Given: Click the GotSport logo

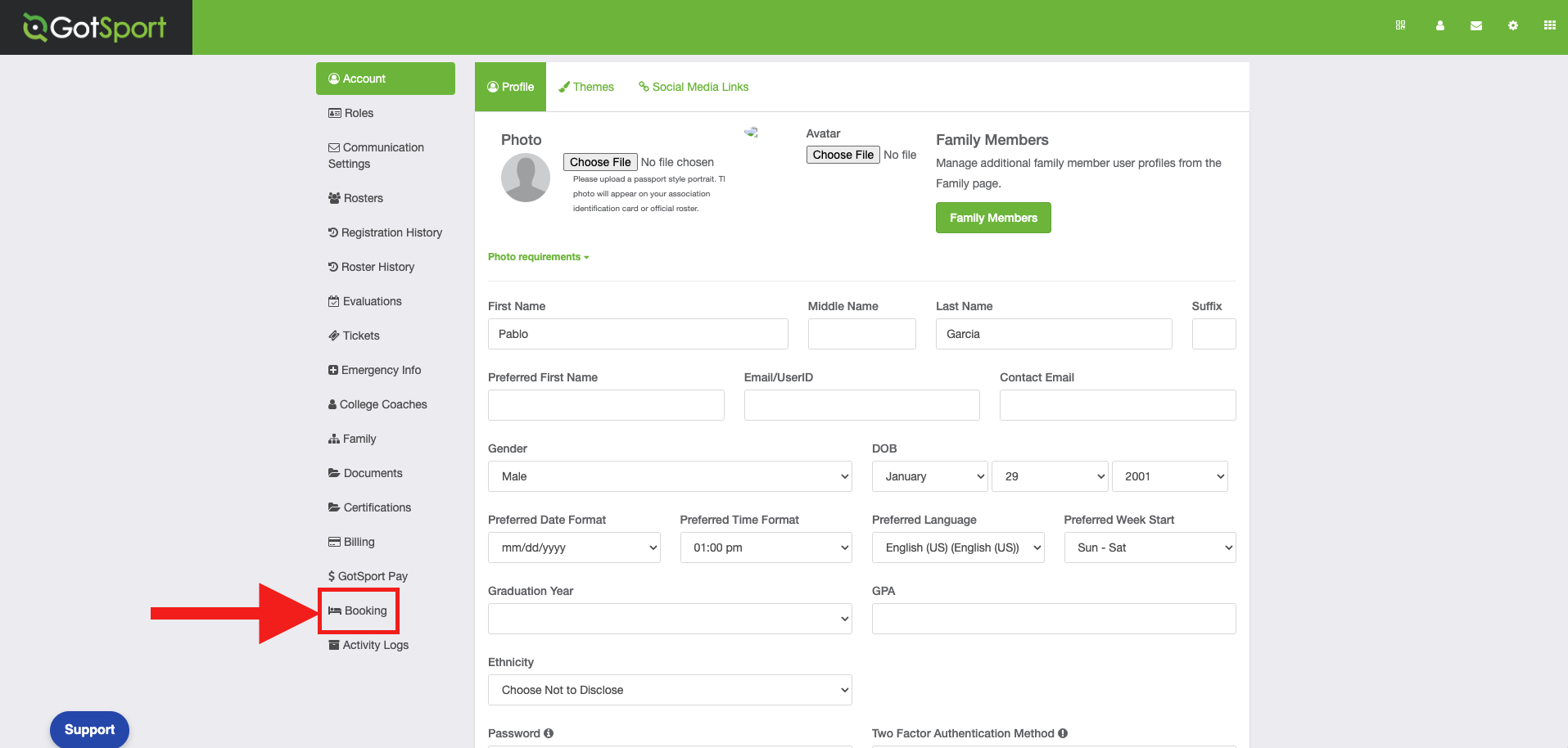Looking at the screenshot, I should [x=96, y=28].
